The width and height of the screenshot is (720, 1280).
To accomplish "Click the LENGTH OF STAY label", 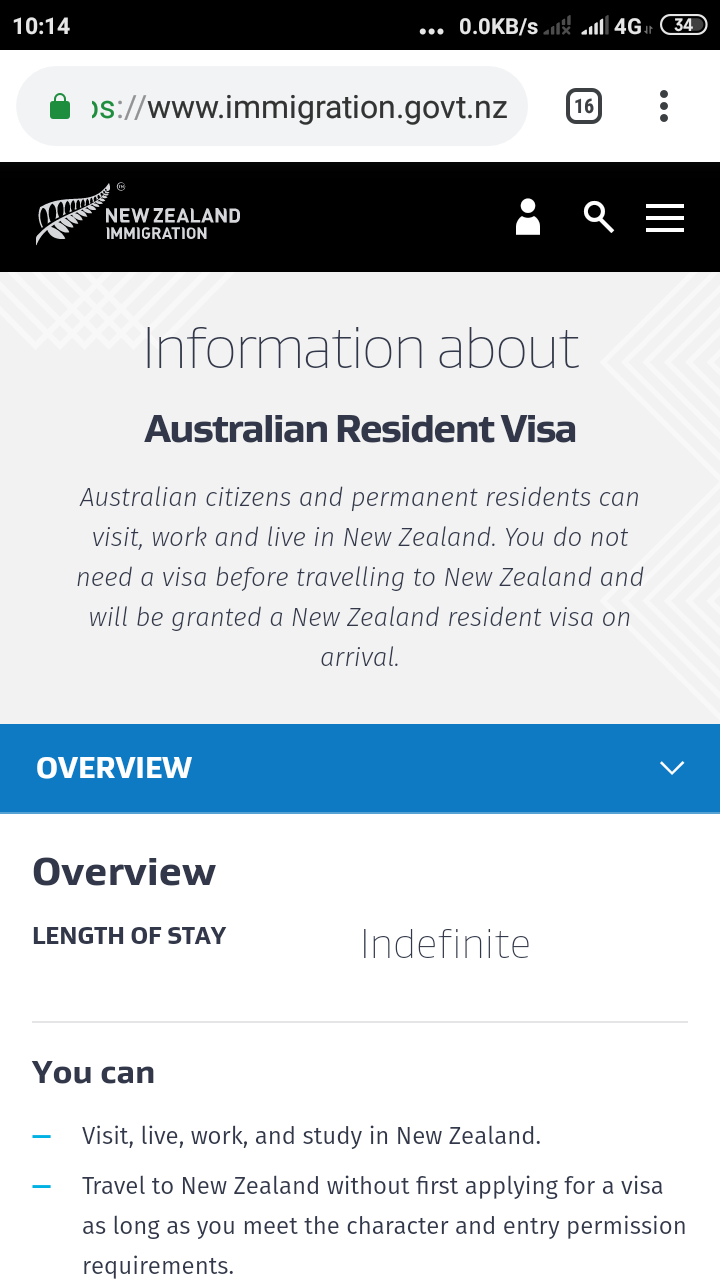I will (x=129, y=936).
